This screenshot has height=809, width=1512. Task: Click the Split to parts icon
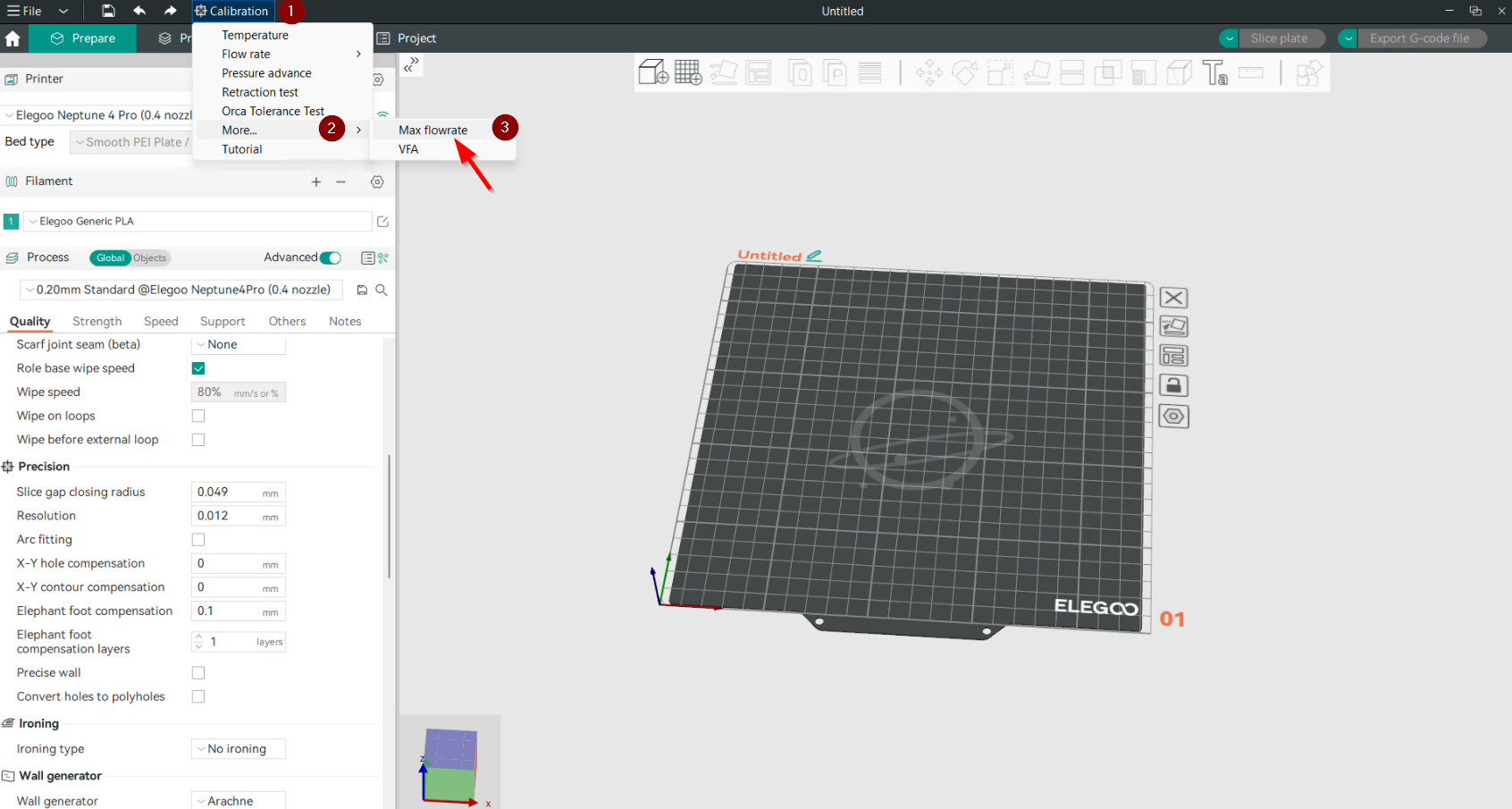tap(835, 72)
